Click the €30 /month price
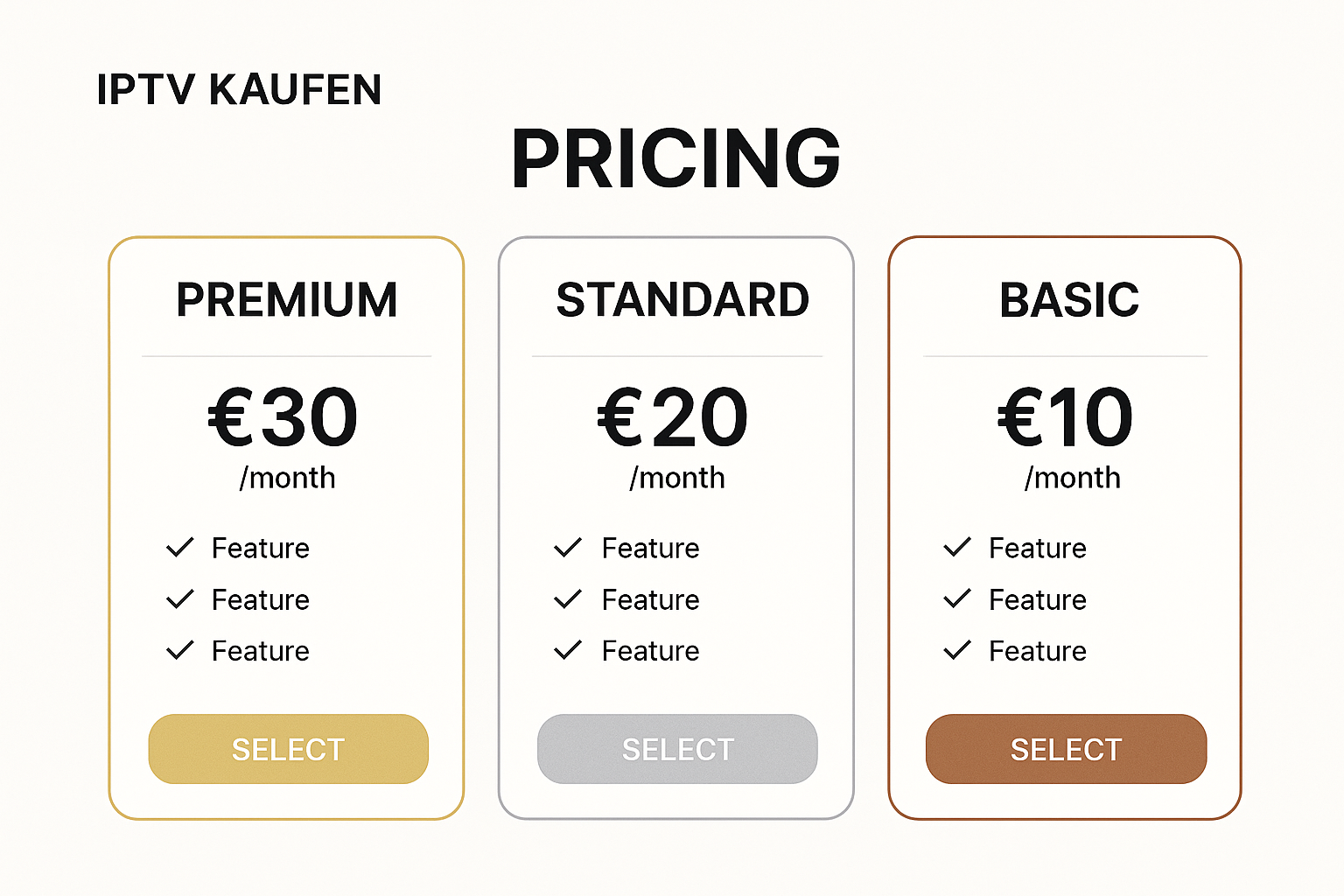Viewport: 1344px width, 896px height. 283,437
